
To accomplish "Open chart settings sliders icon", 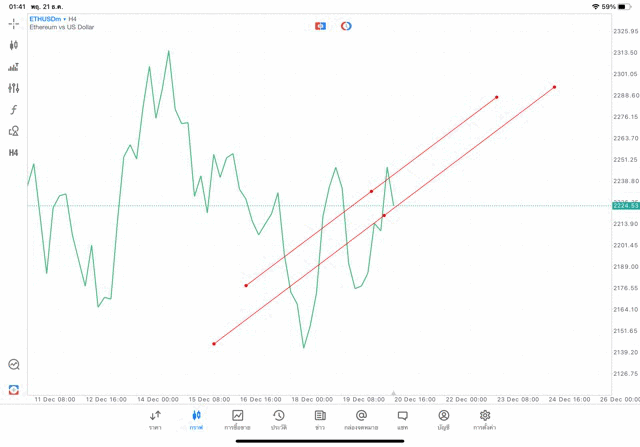I will click(13, 88).
